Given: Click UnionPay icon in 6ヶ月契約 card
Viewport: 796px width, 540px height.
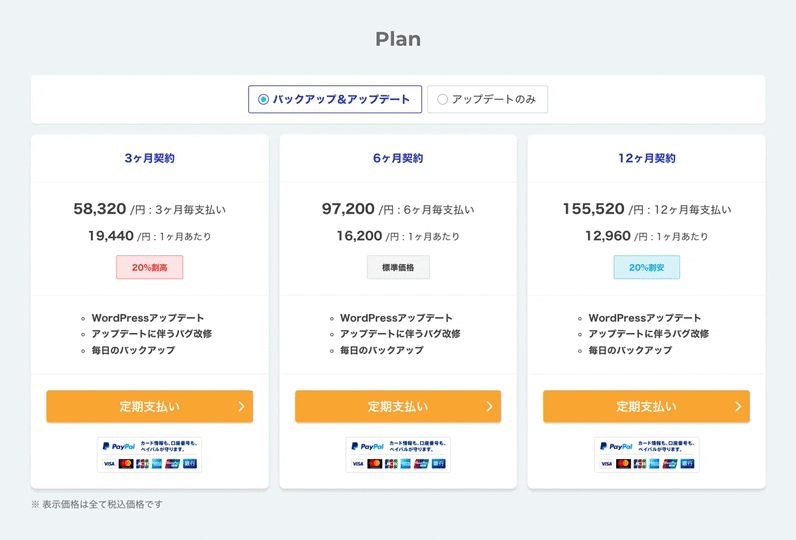Looking at the screenshot, I should [x=421, y=463].
